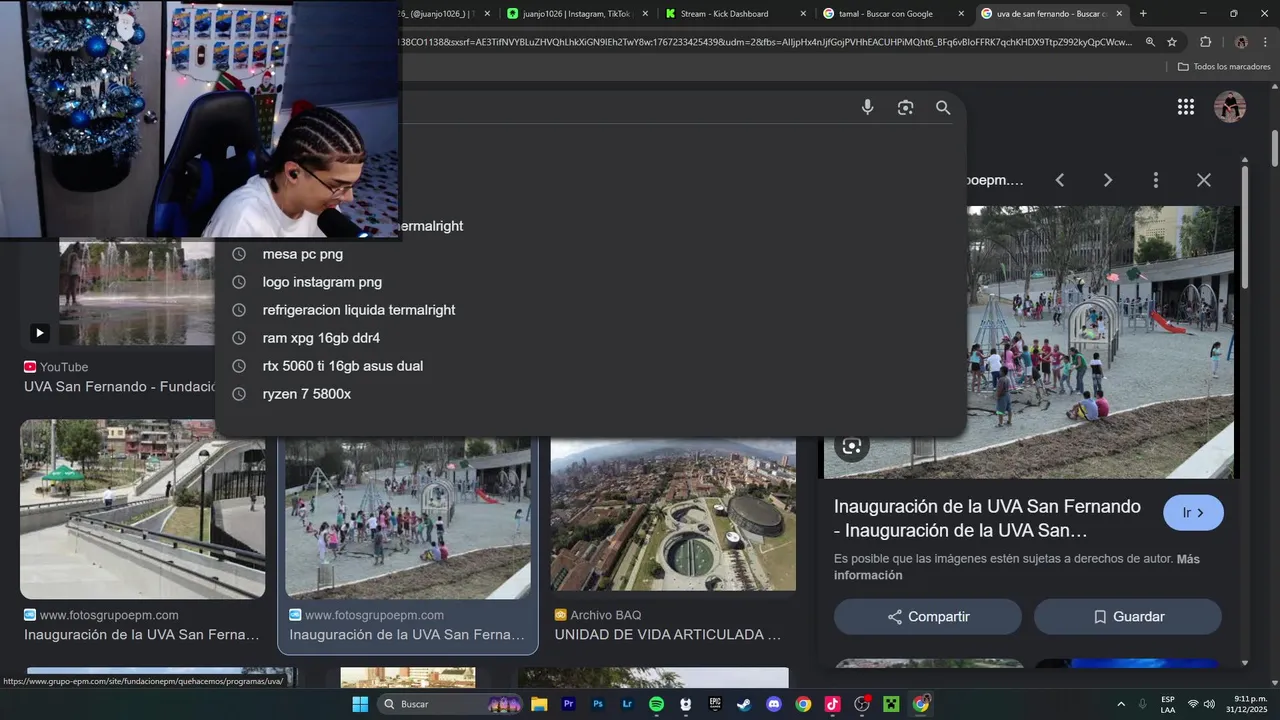Image resolution: width=1280 pixels, height=720 pixels.
Task: Open the Windows Start menu
Action: (360, 704)
